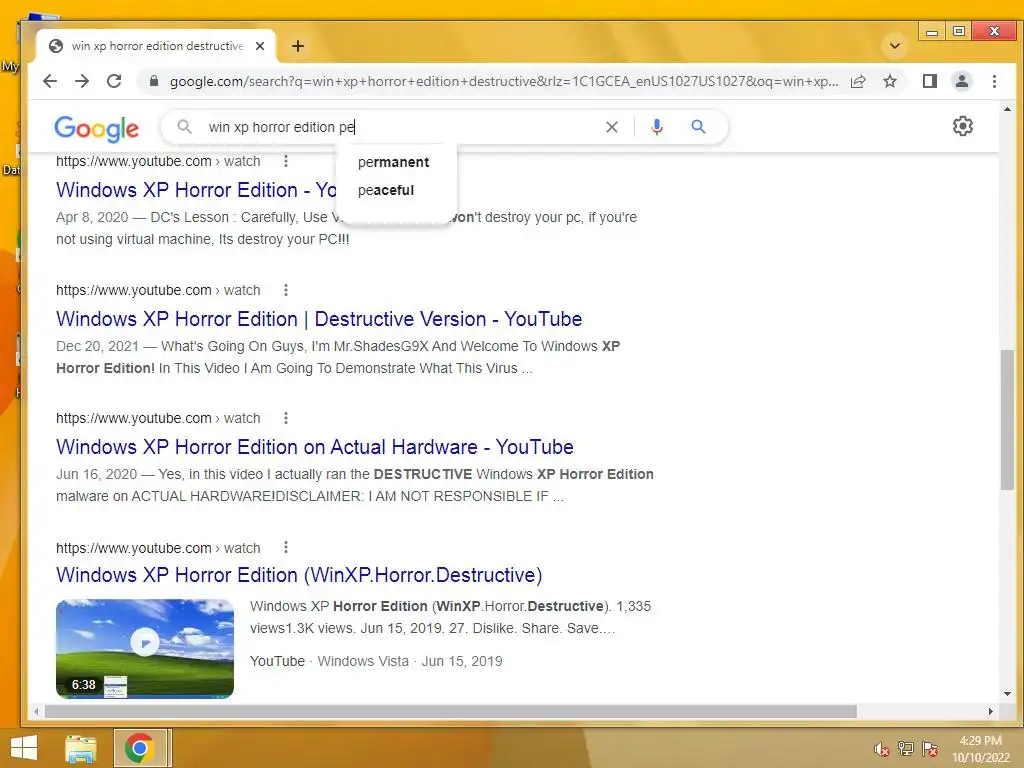Viewport: 1024px width, 768px height.
Task: Open the Windows Start button
Action: (x=24, y=748)
